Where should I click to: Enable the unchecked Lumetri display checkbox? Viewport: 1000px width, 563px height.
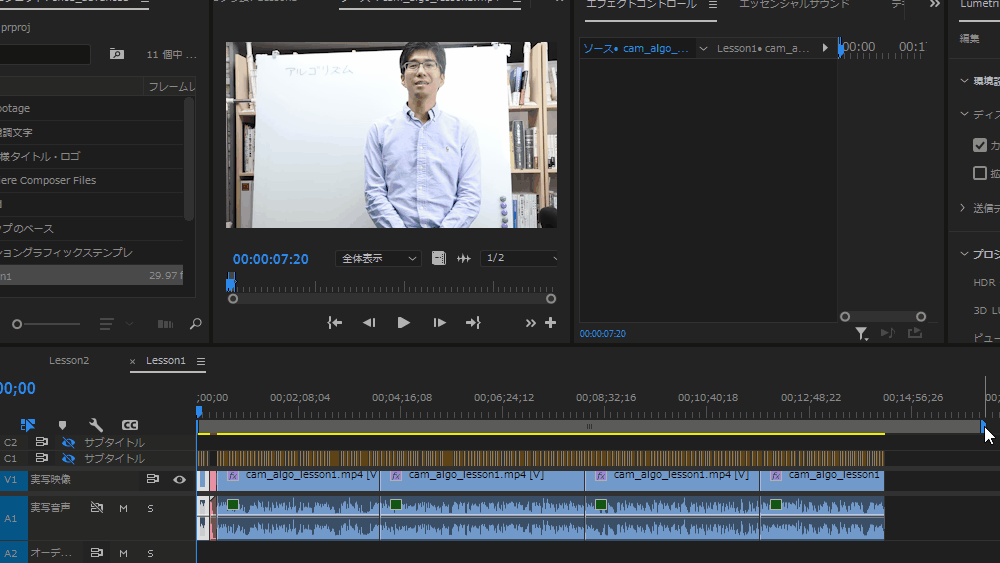(980, 173)
